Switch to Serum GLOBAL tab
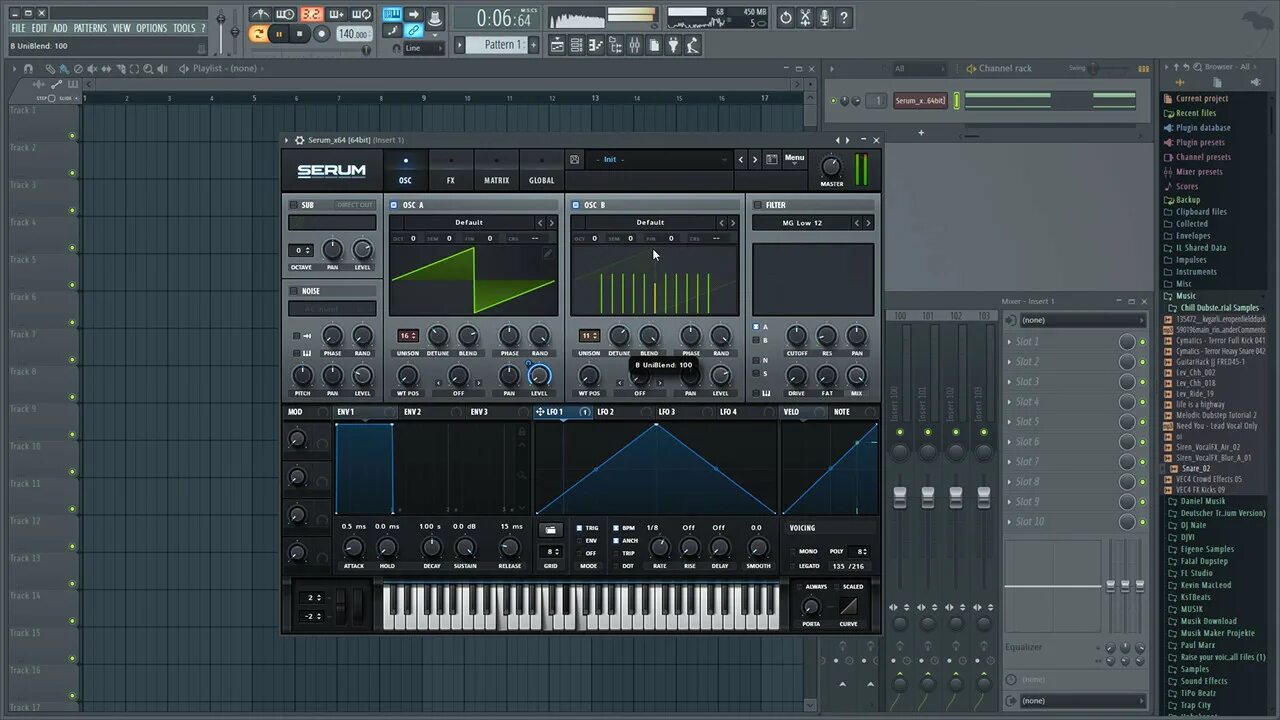This screenshot has height=720, width=1280. (x=541, y=169)
